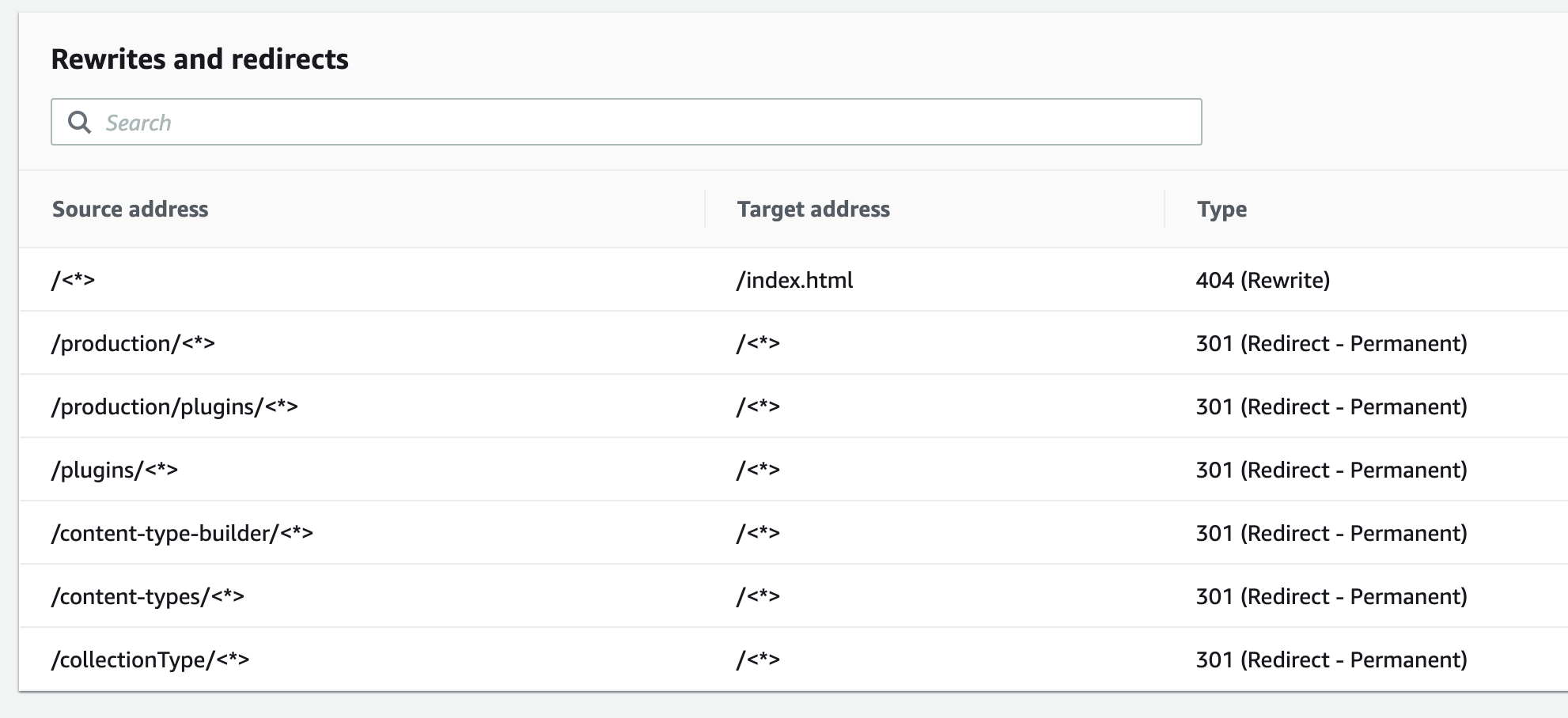Select the /production/<*> redirect row
Screen dimensions: 1568x718
(135, 343)
